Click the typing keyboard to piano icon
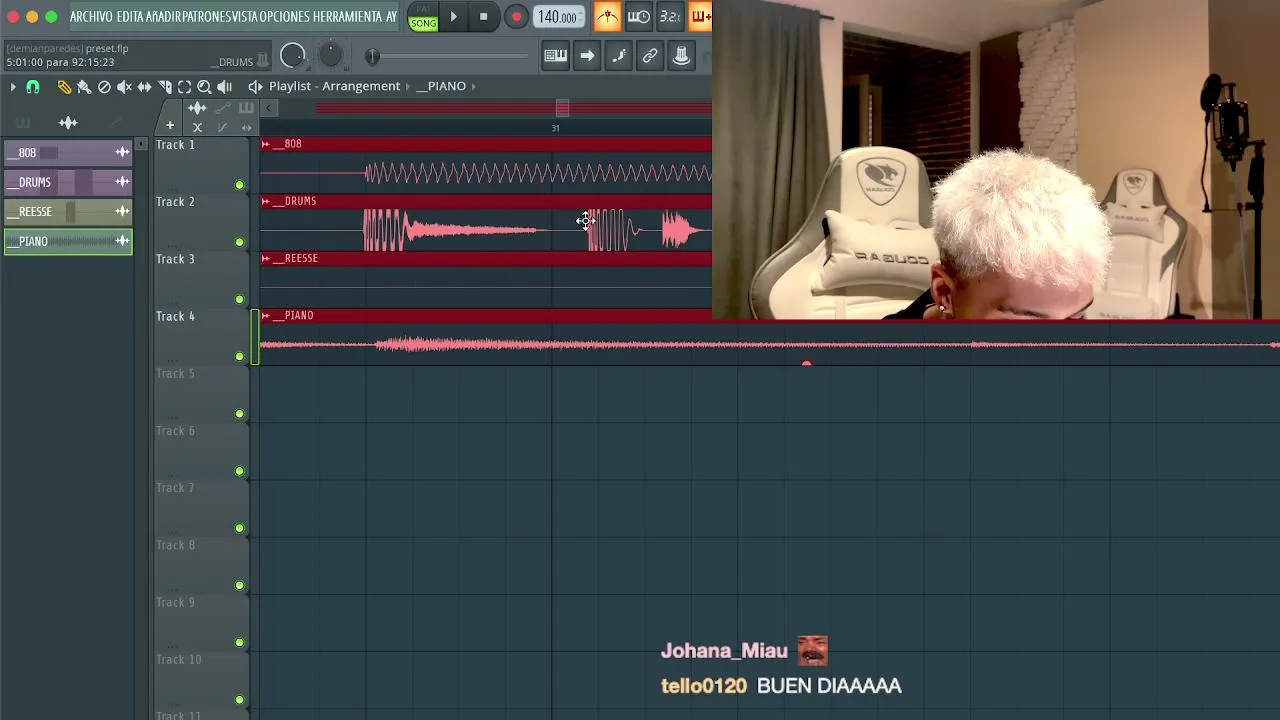The image size is (1280, 720). [555, 56]
